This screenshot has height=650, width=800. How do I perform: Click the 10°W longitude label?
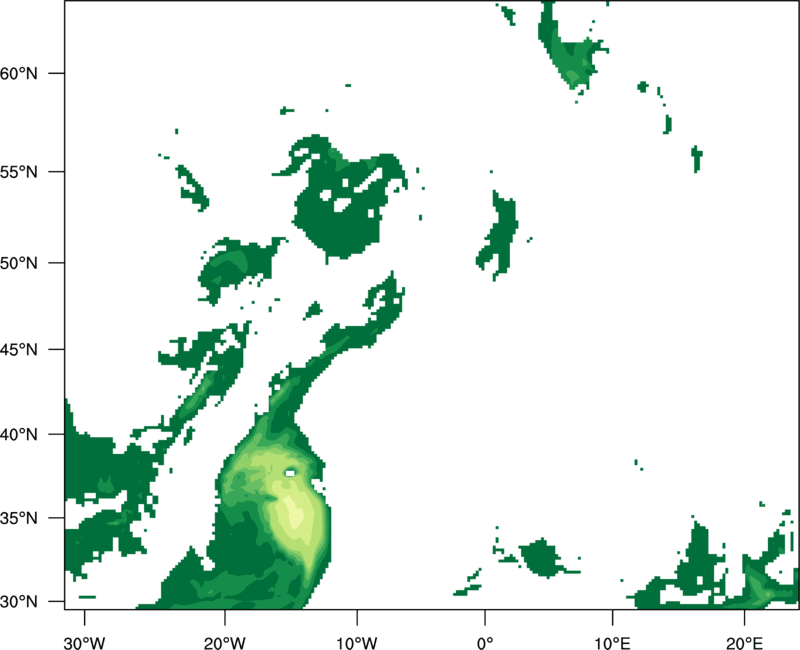coord(357,643)
